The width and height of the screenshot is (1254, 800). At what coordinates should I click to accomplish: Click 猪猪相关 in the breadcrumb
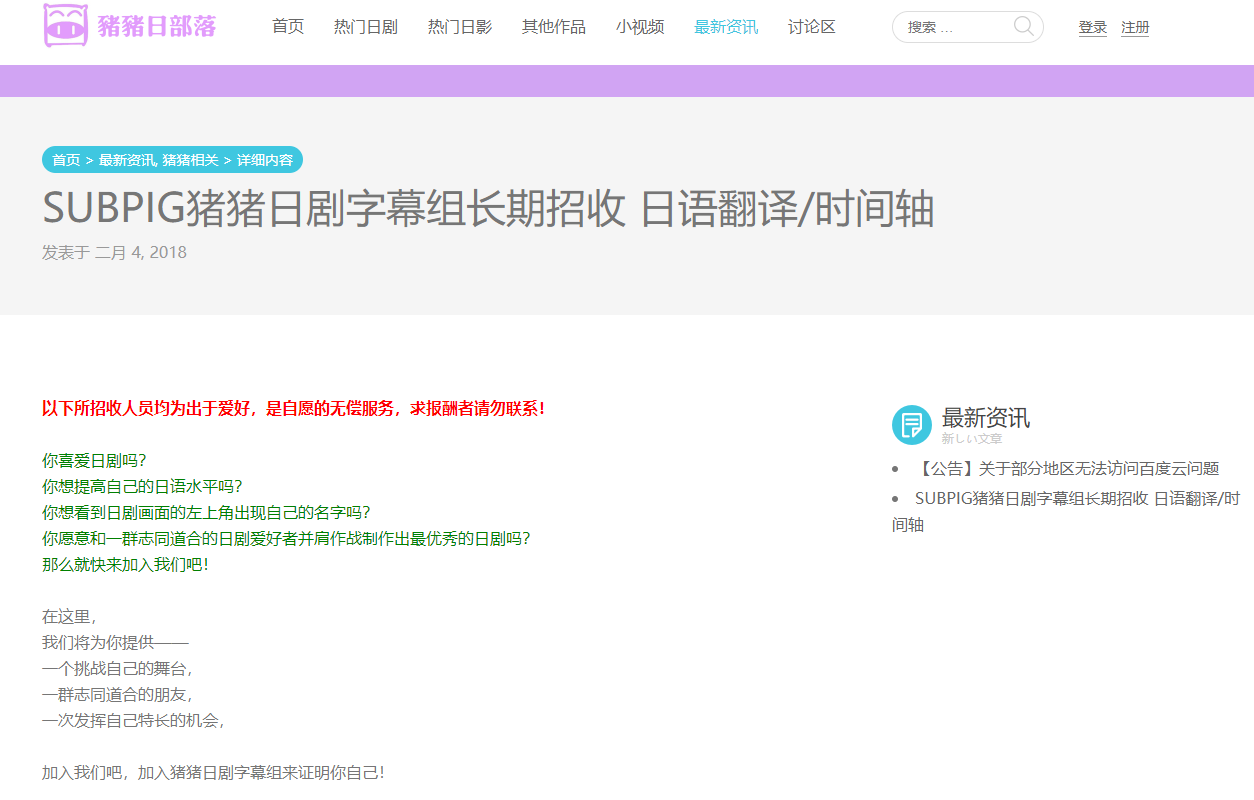point(190,160)
